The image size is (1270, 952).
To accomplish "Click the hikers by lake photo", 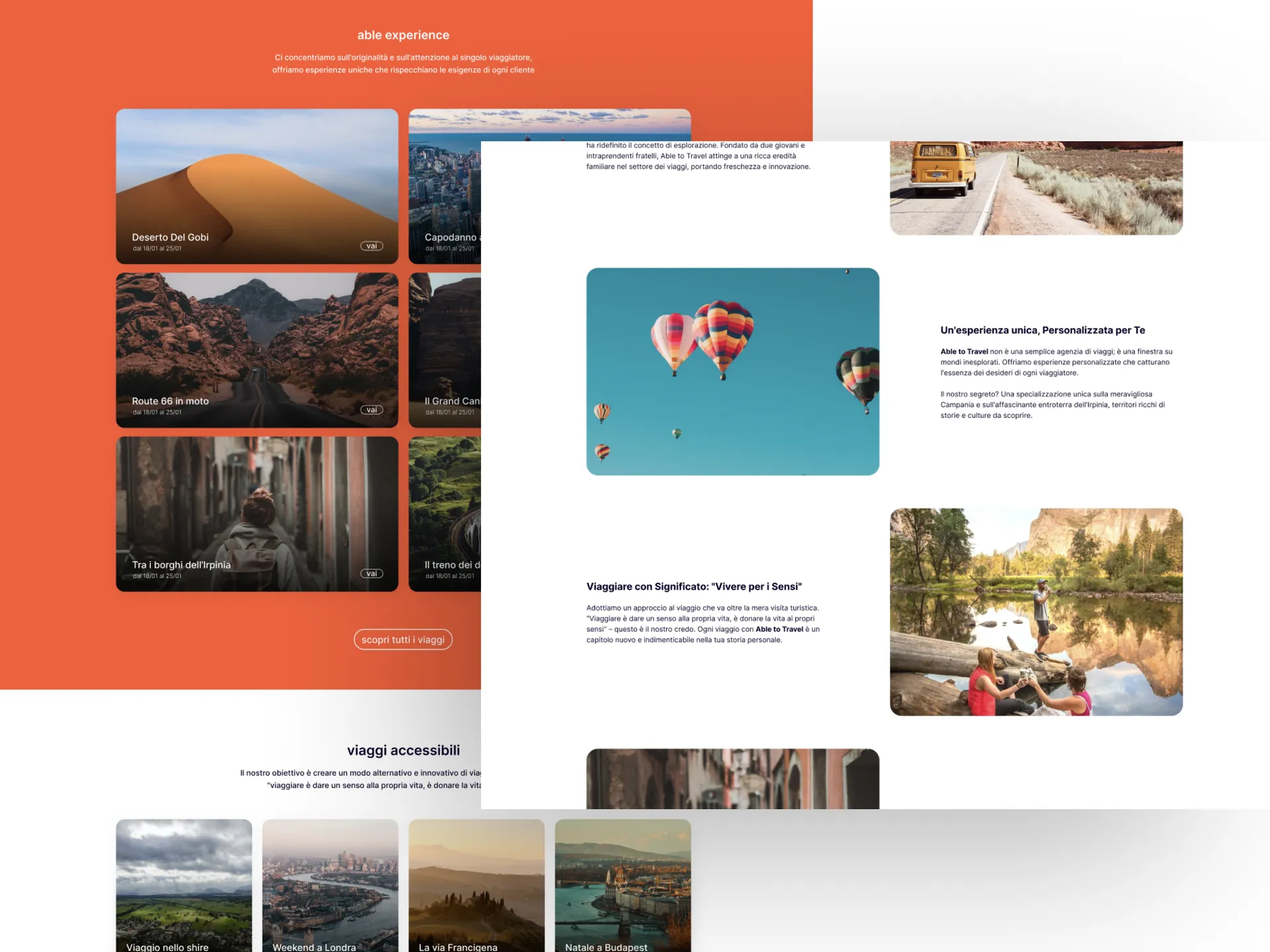I will point(1036,612).
